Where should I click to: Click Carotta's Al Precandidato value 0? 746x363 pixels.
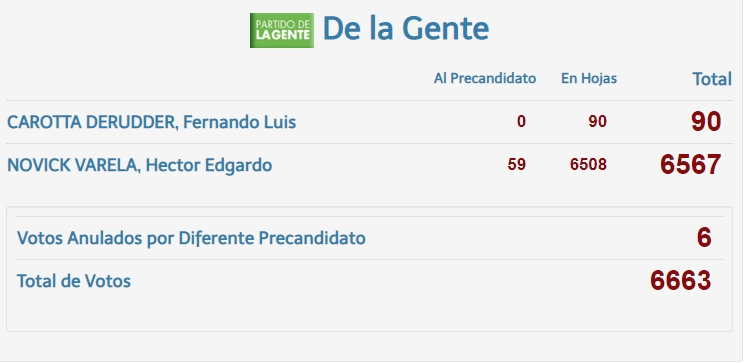tap(521, 122)
